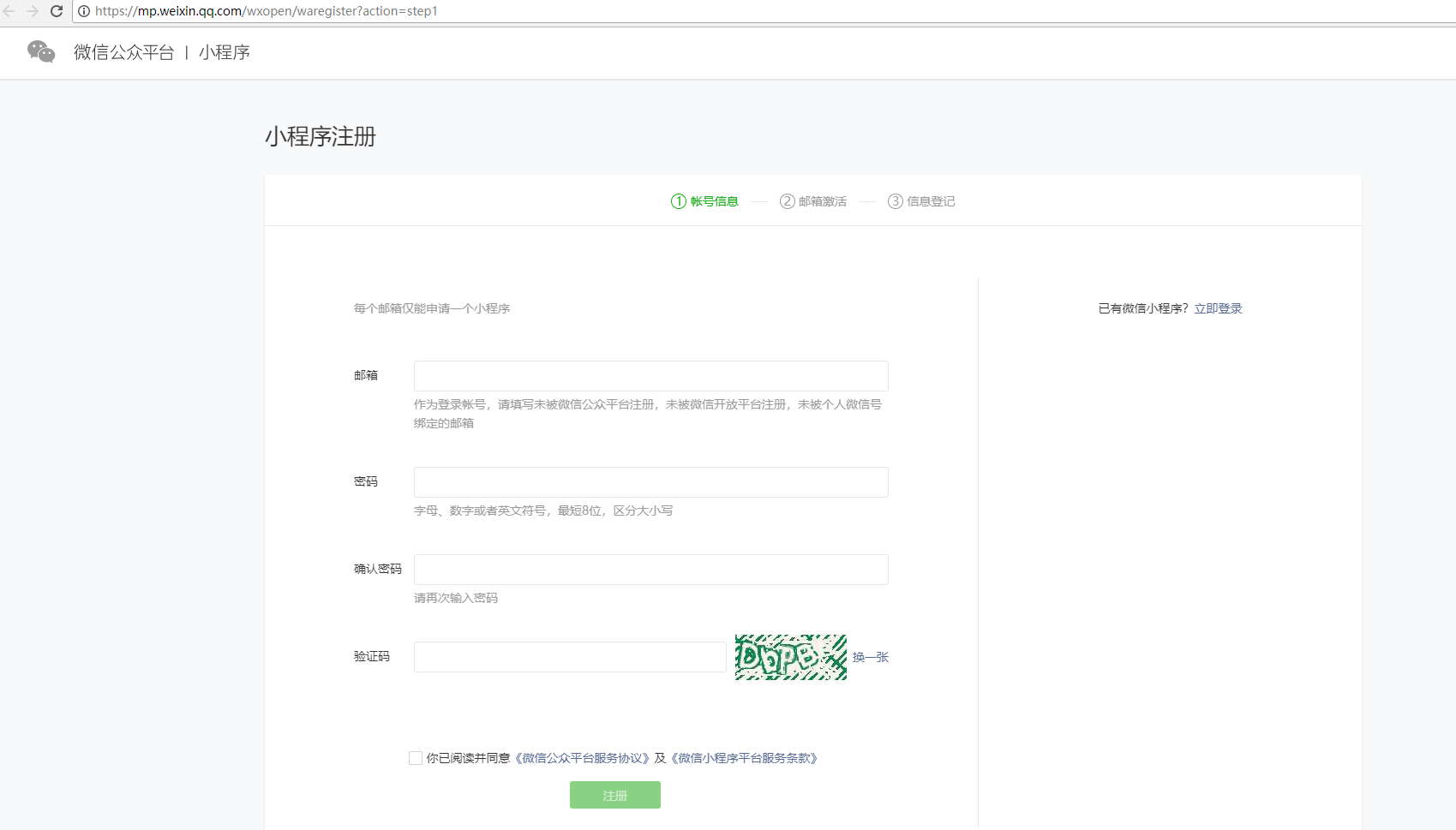Reload the page with the refresh icon
1456x830 pixels.
pyautogui.click(x=57, y=11)
